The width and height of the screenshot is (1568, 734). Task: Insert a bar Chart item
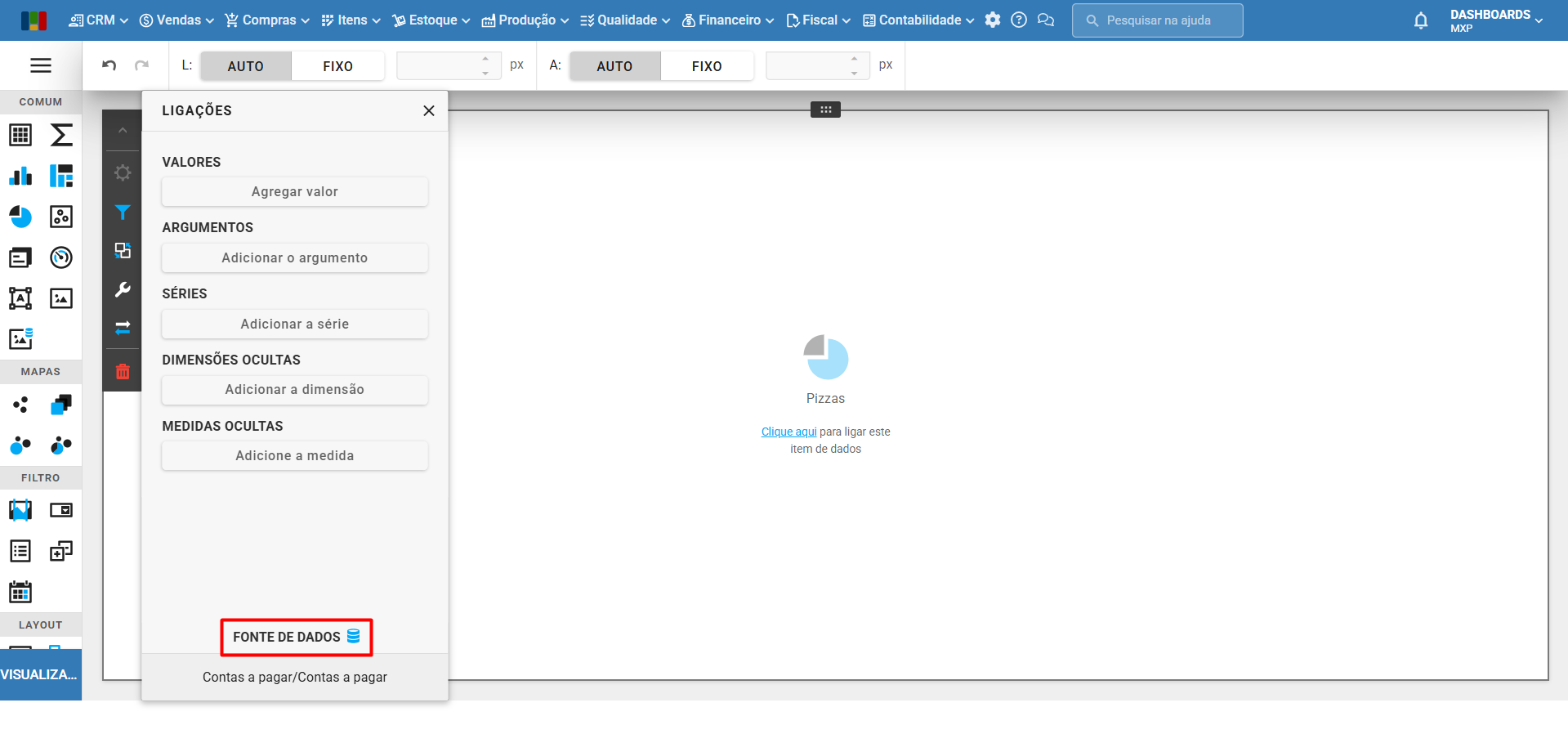(x=20, y=176)
